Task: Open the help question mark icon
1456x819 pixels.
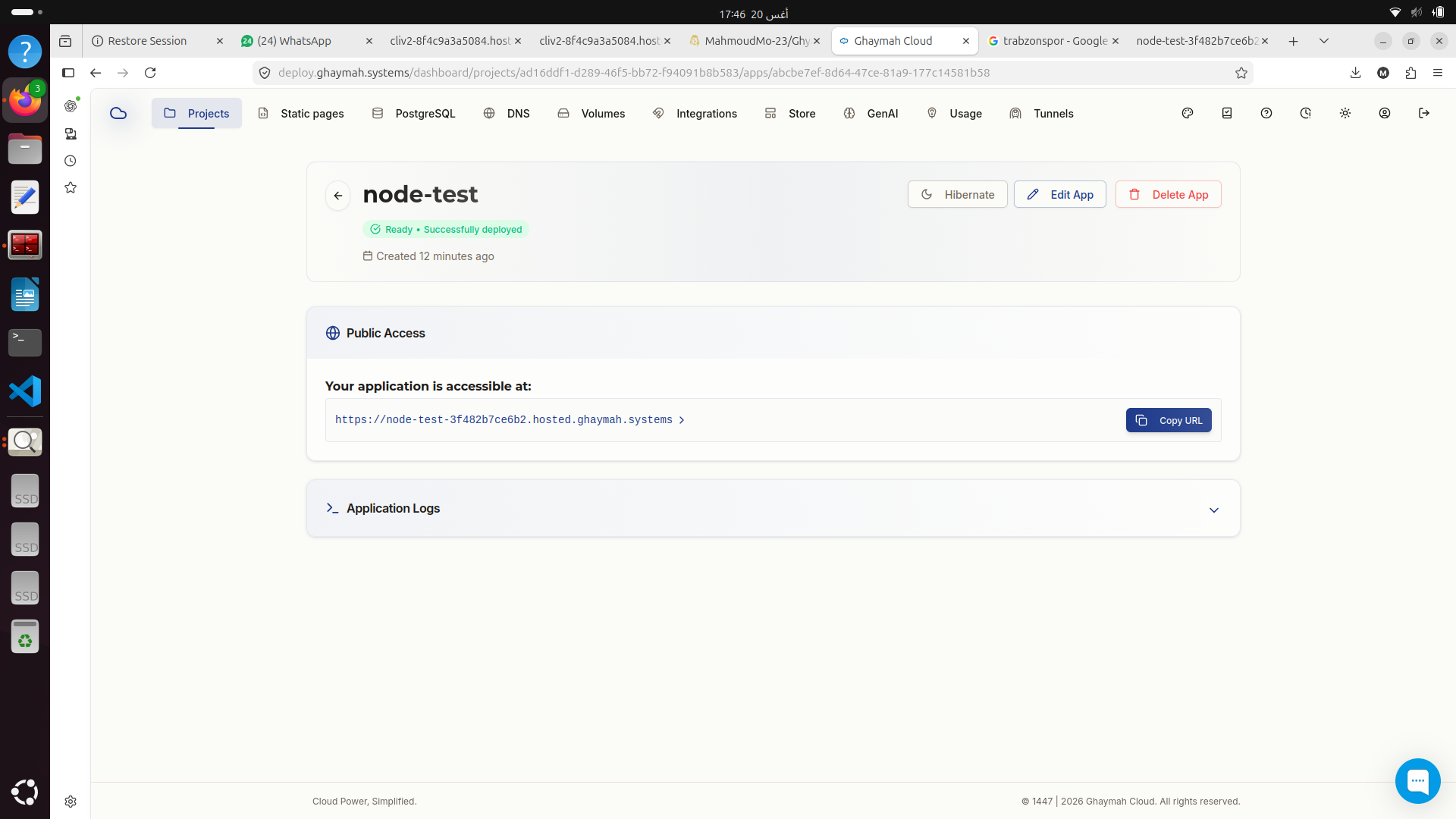Action: coord(1266,114)
